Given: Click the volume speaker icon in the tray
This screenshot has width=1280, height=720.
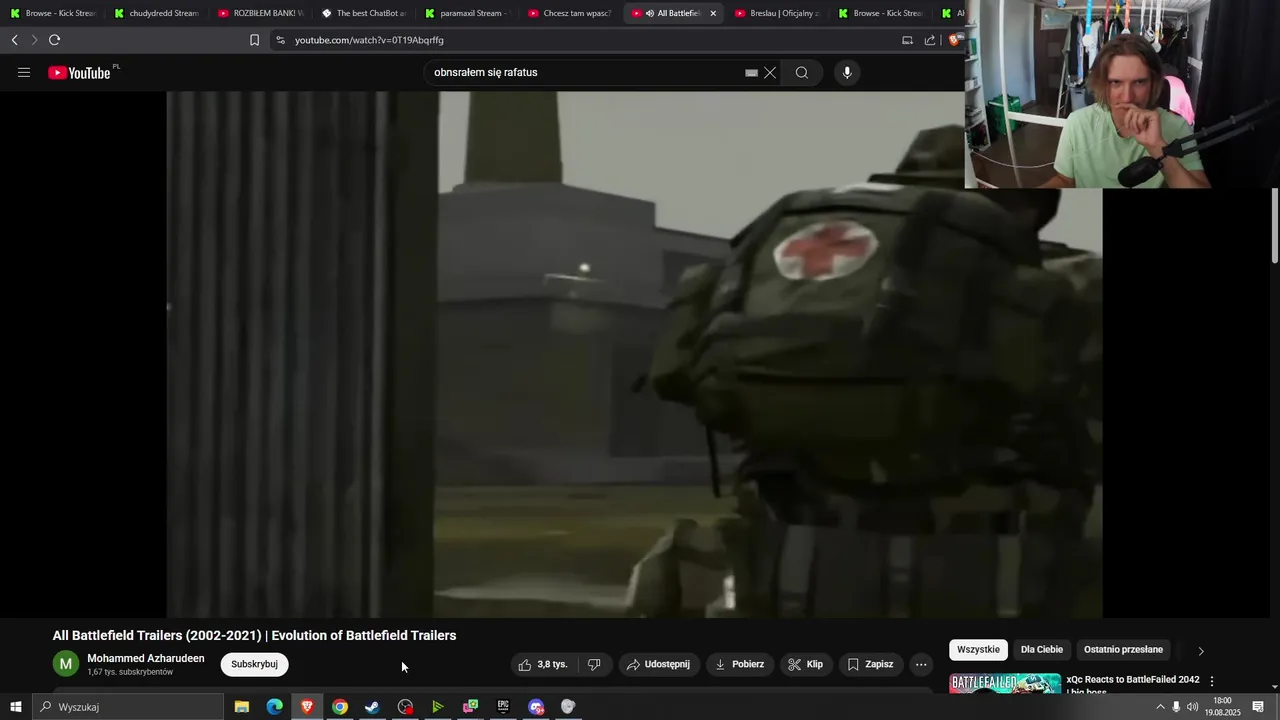Looking at the screenshot, I should pyautogui.click(x=1192, y=707).
